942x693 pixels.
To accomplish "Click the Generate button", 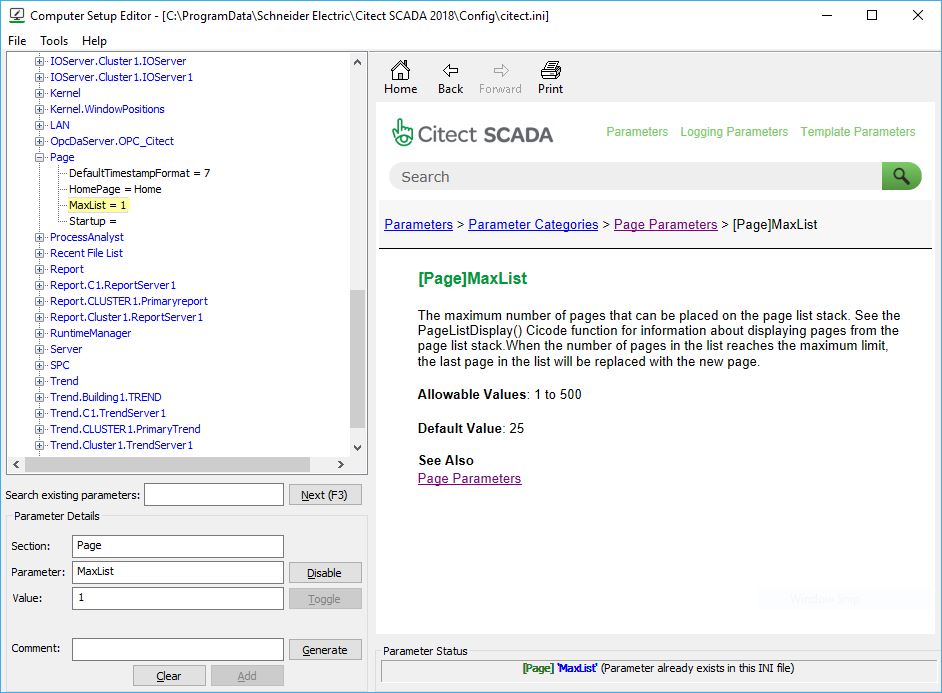I will tap(324, 650).
